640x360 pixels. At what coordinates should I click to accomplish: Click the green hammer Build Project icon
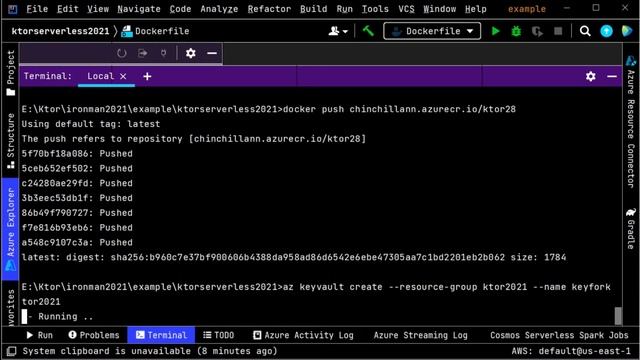(368, 31)
